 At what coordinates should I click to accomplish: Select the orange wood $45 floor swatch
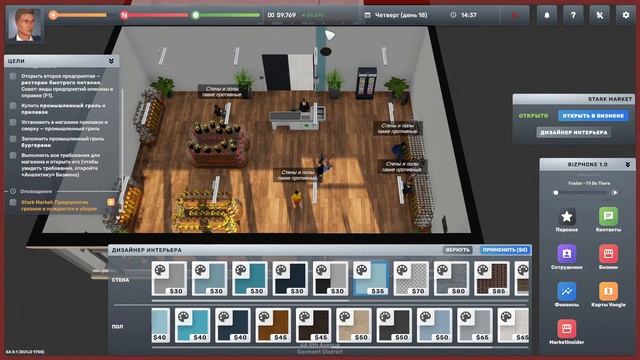[273, 325]
